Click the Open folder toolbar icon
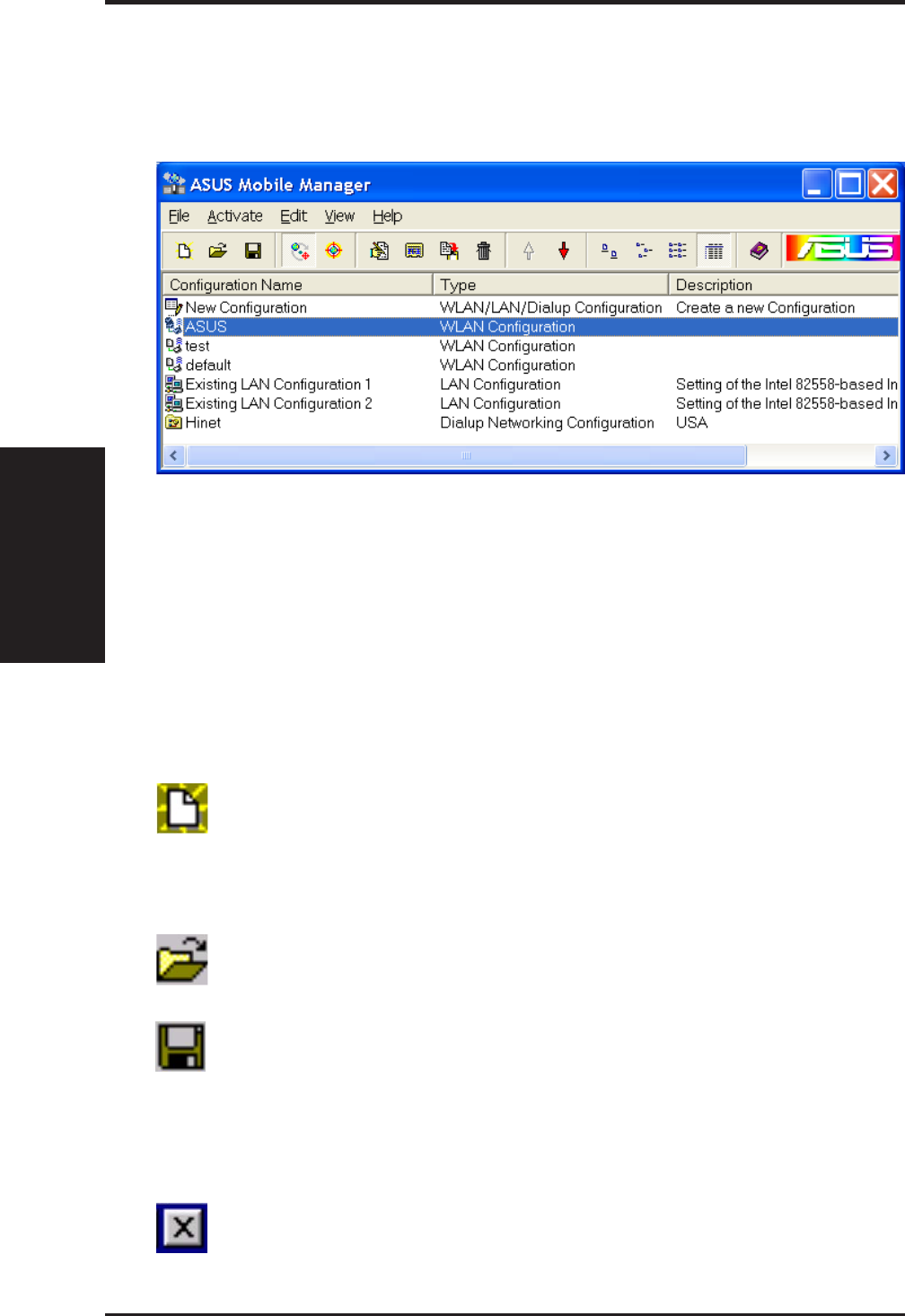This screenshot has width=905, height=1316. click(x=218, y=251)
